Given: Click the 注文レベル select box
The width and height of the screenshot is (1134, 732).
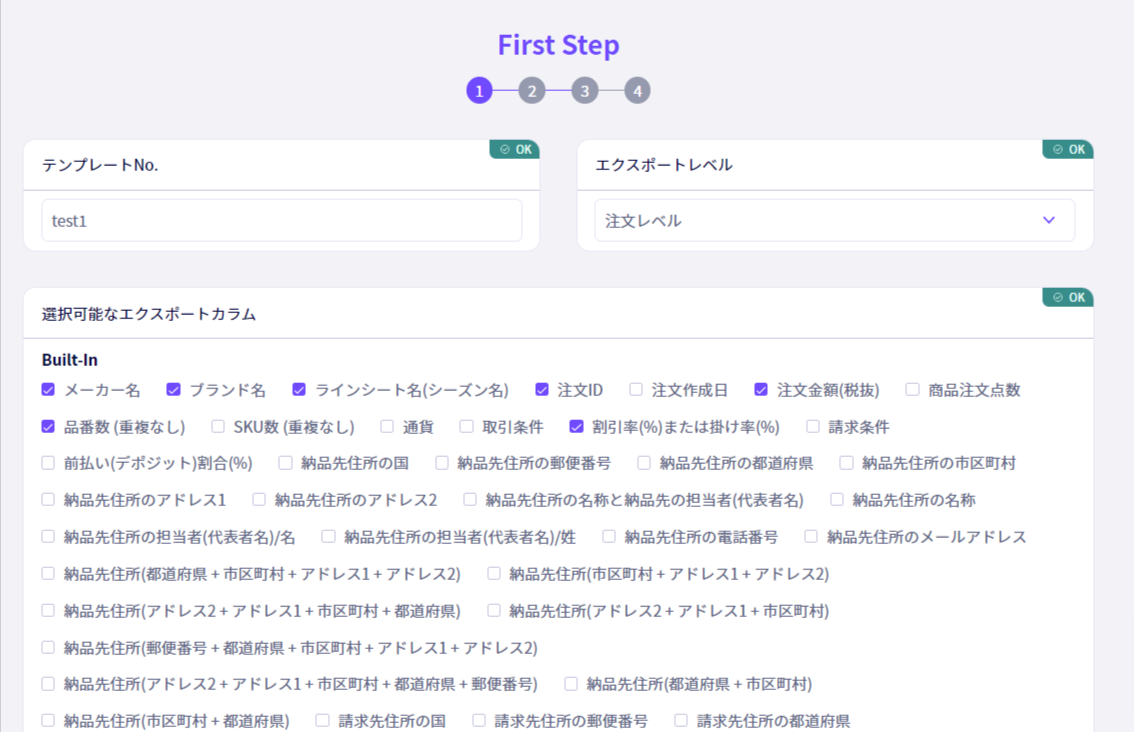Looking at the screenshot, I should coord(835,221).
